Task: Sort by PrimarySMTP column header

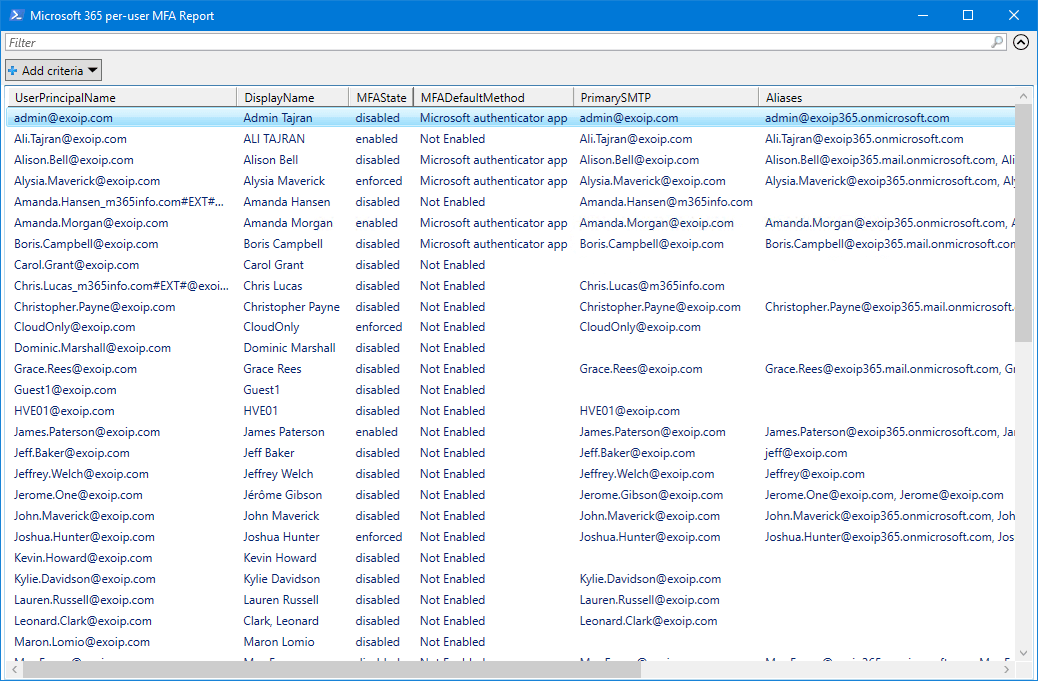Action: [665, 97]
